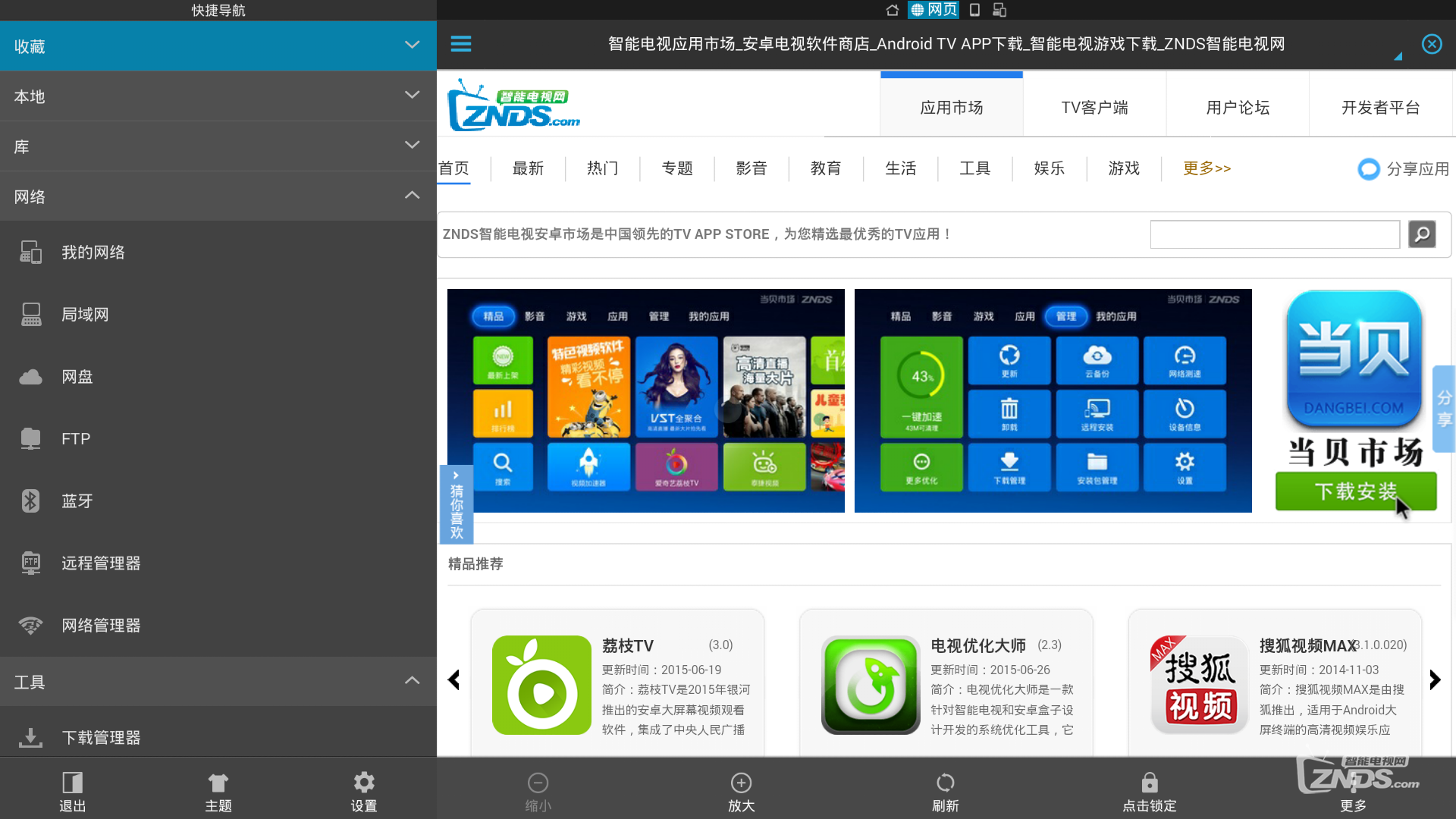Open the cloud drive (网盘) icon
1456x819 pixels.
pos(30,377)
